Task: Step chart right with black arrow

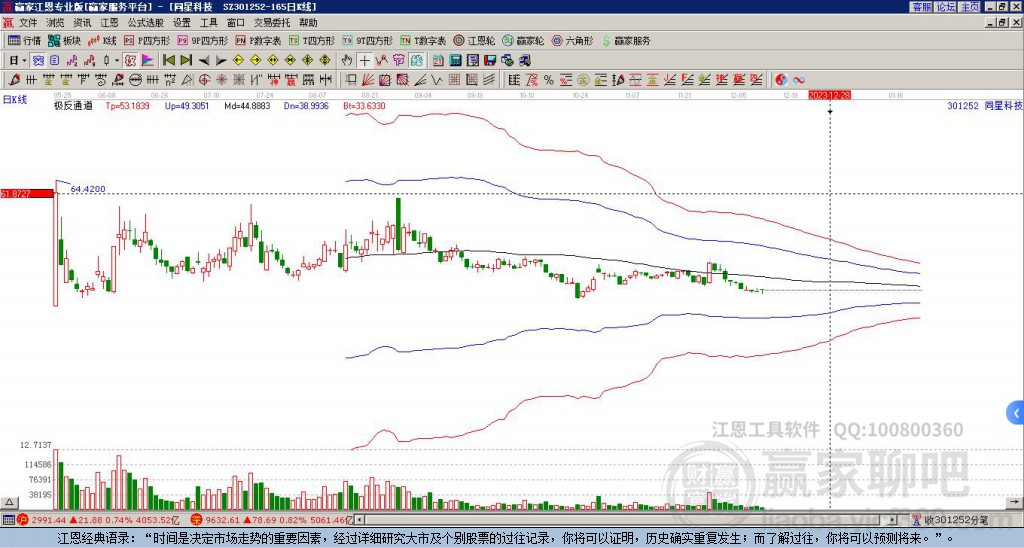Action: point(221,60)
